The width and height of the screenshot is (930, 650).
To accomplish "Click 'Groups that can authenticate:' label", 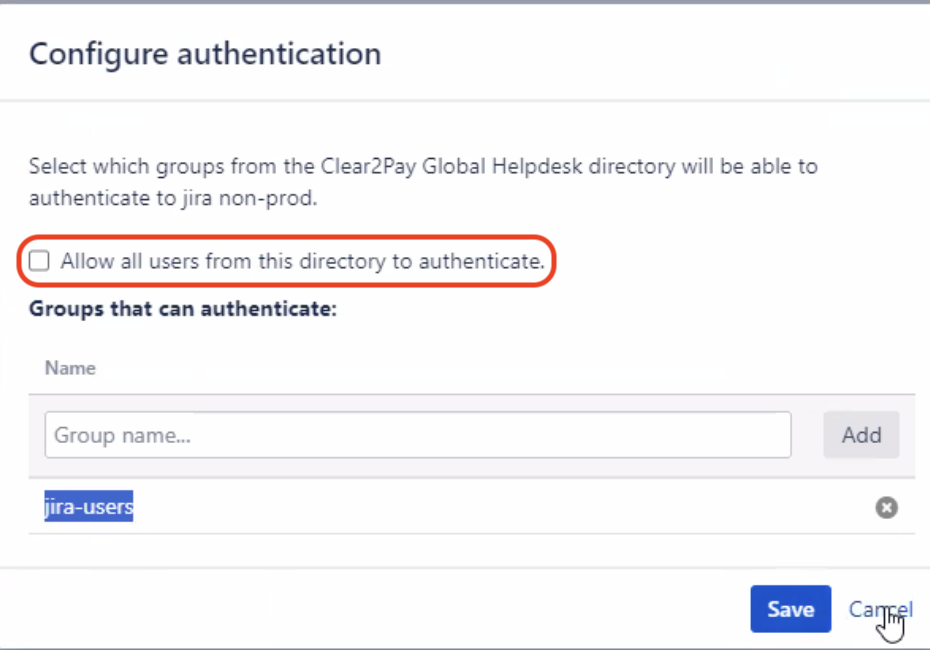I will coord(183,308).
